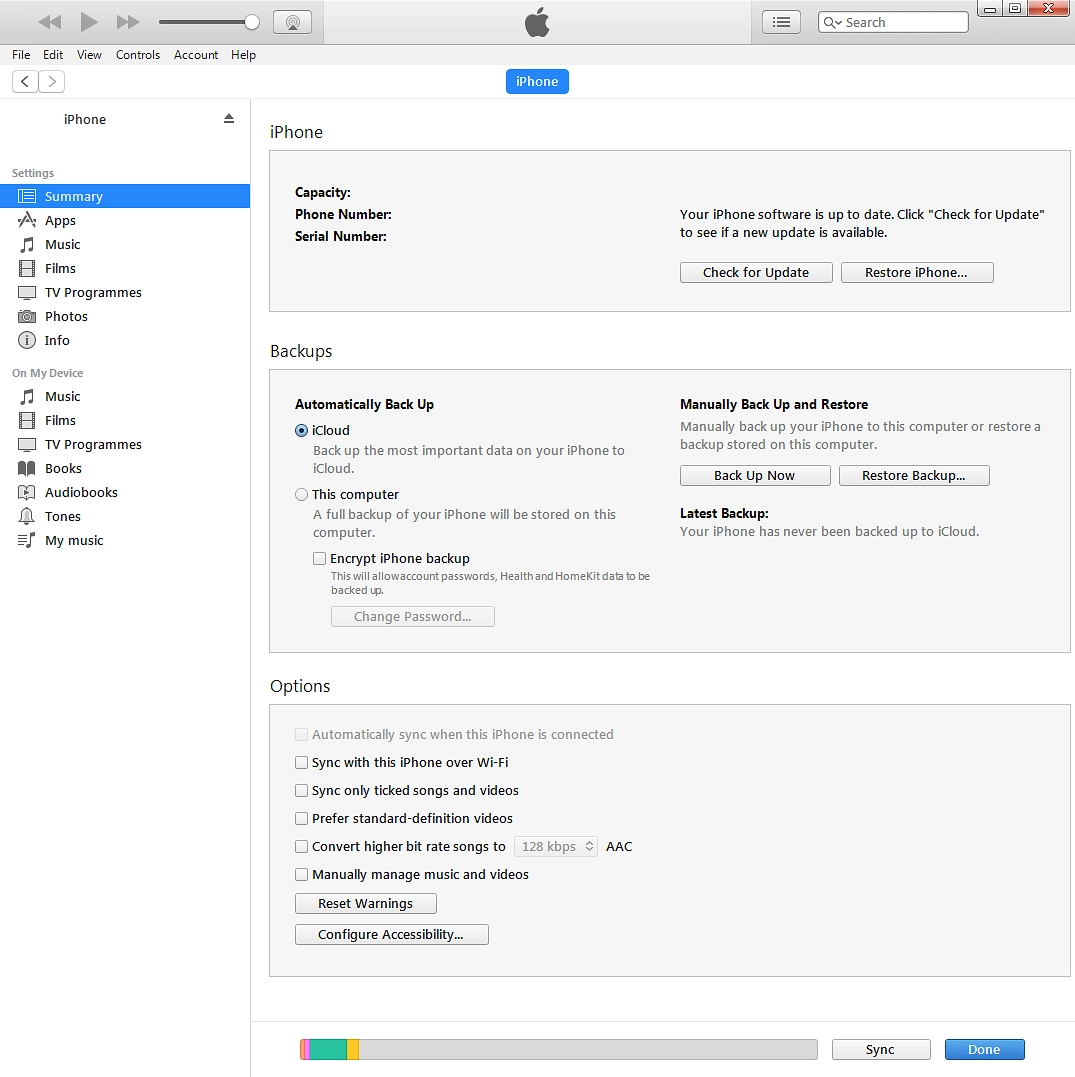This screenshot has height=1077, width=1075.
Task: Click the fast-forward icon
Action: (x=128, y=22)
